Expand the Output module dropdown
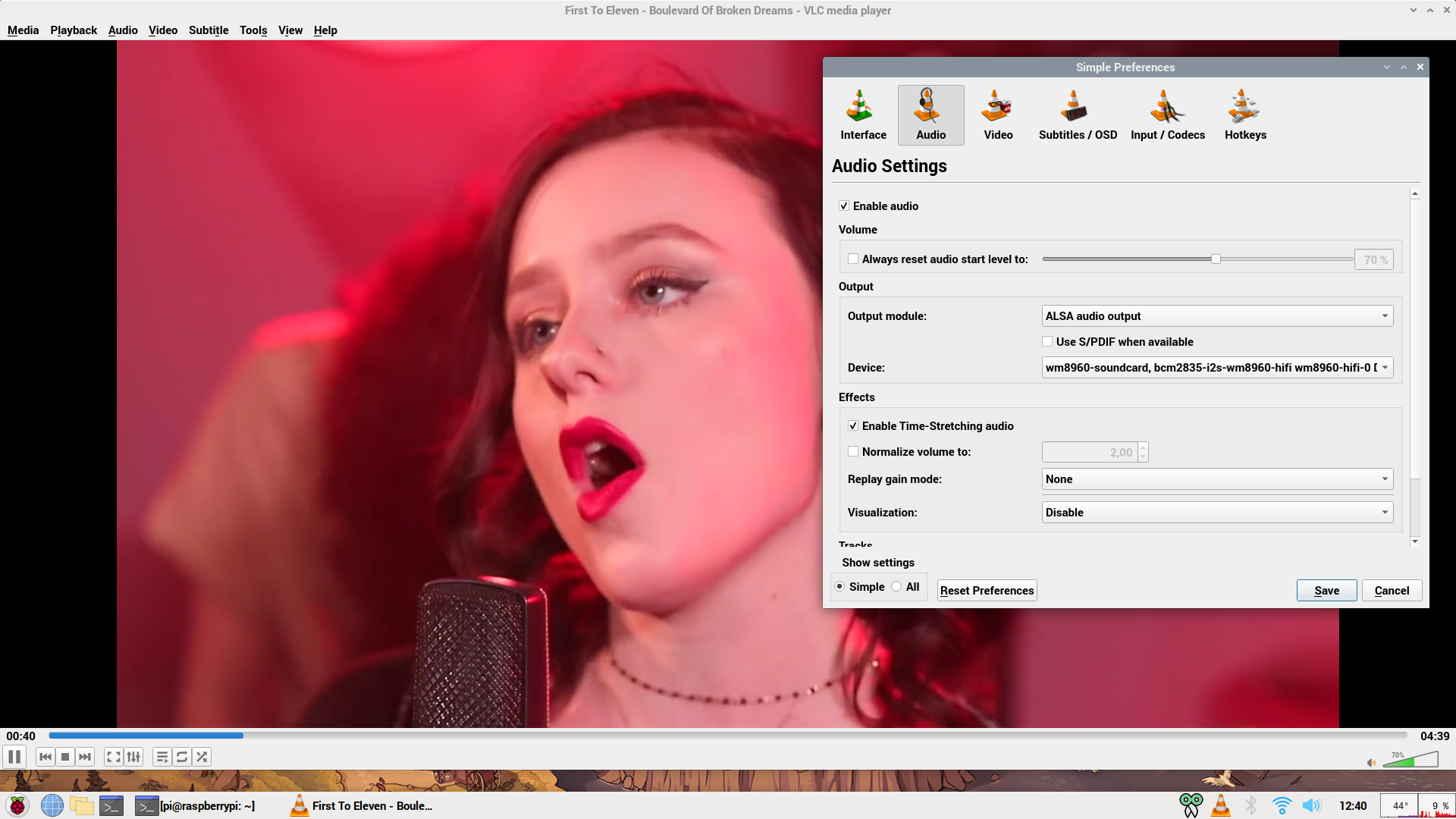The image size is (1456, 819). pyautogui.click(x=1217, y=316)
